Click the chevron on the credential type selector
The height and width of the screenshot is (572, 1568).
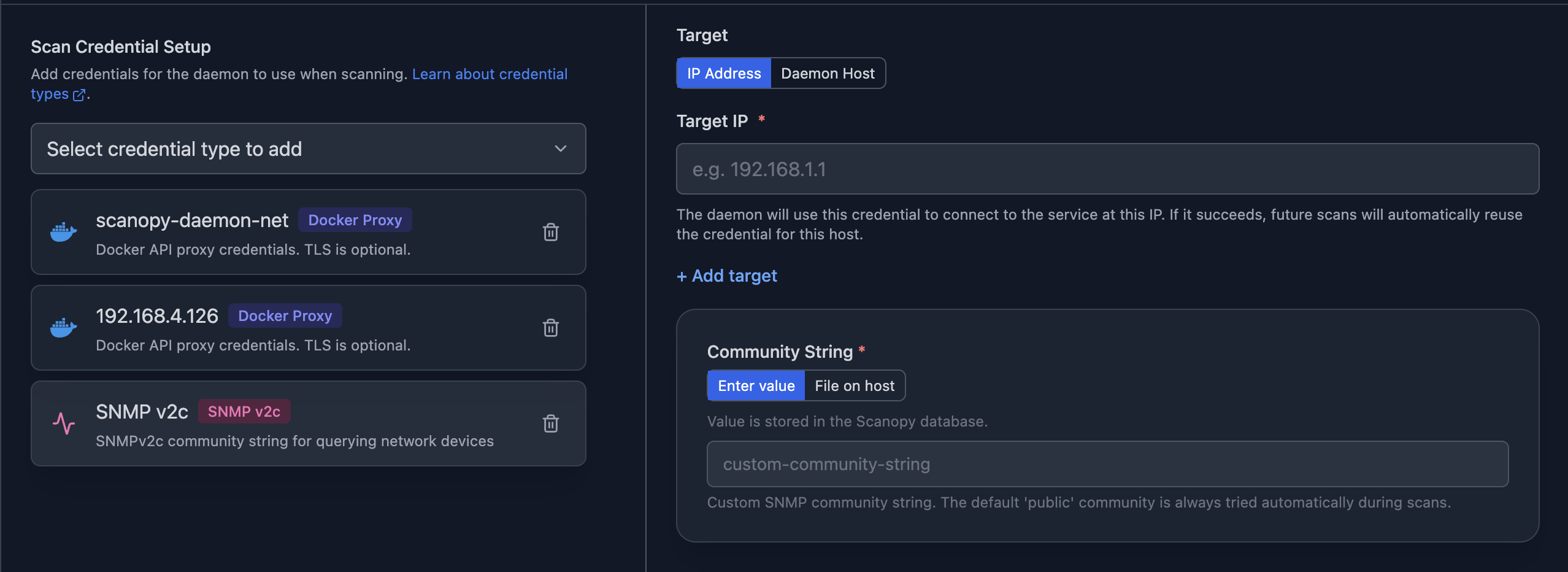[x=559, y=149]
